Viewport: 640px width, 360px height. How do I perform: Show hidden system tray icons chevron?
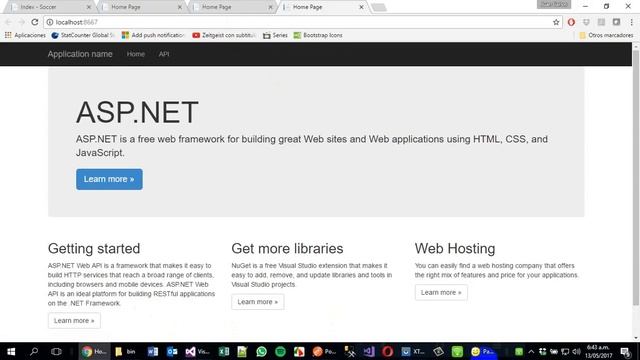531,351
